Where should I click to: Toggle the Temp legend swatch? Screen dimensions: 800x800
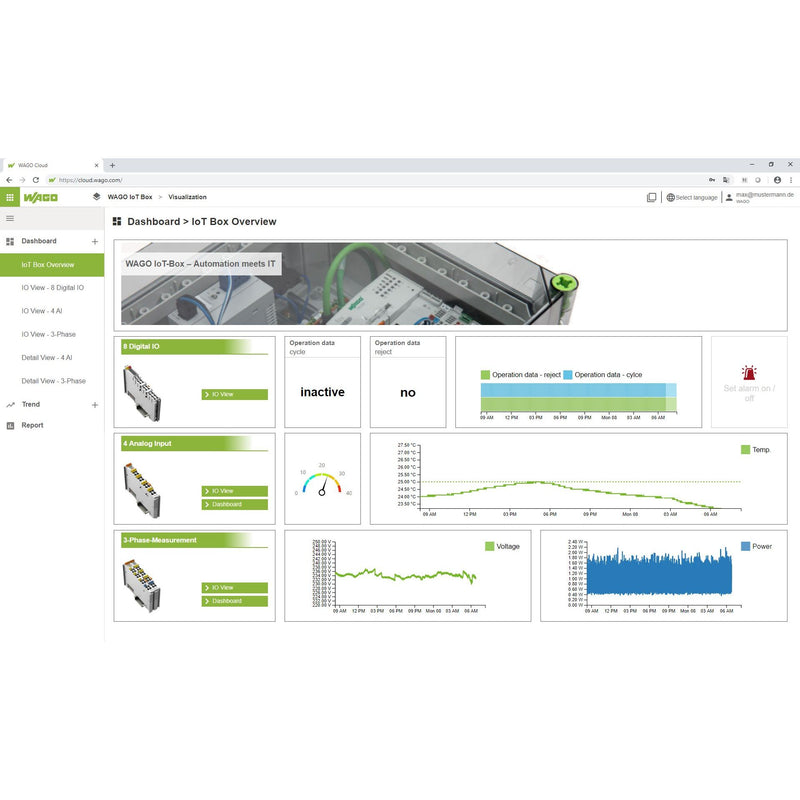click(x=745, y=449)
